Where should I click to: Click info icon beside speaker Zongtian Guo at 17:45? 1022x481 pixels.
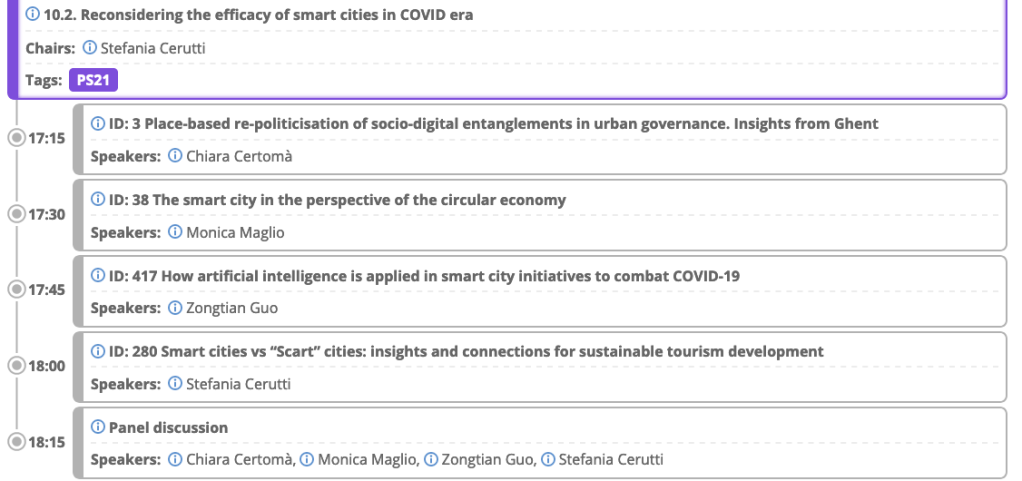(175, 308)
